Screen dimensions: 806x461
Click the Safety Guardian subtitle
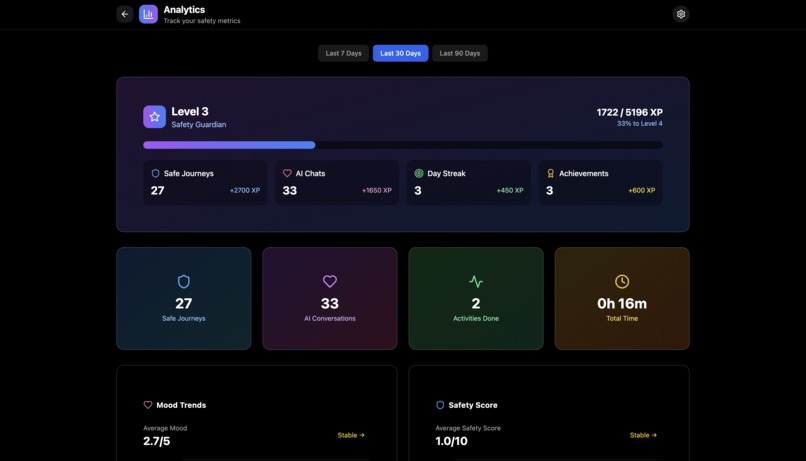(198, 125)
